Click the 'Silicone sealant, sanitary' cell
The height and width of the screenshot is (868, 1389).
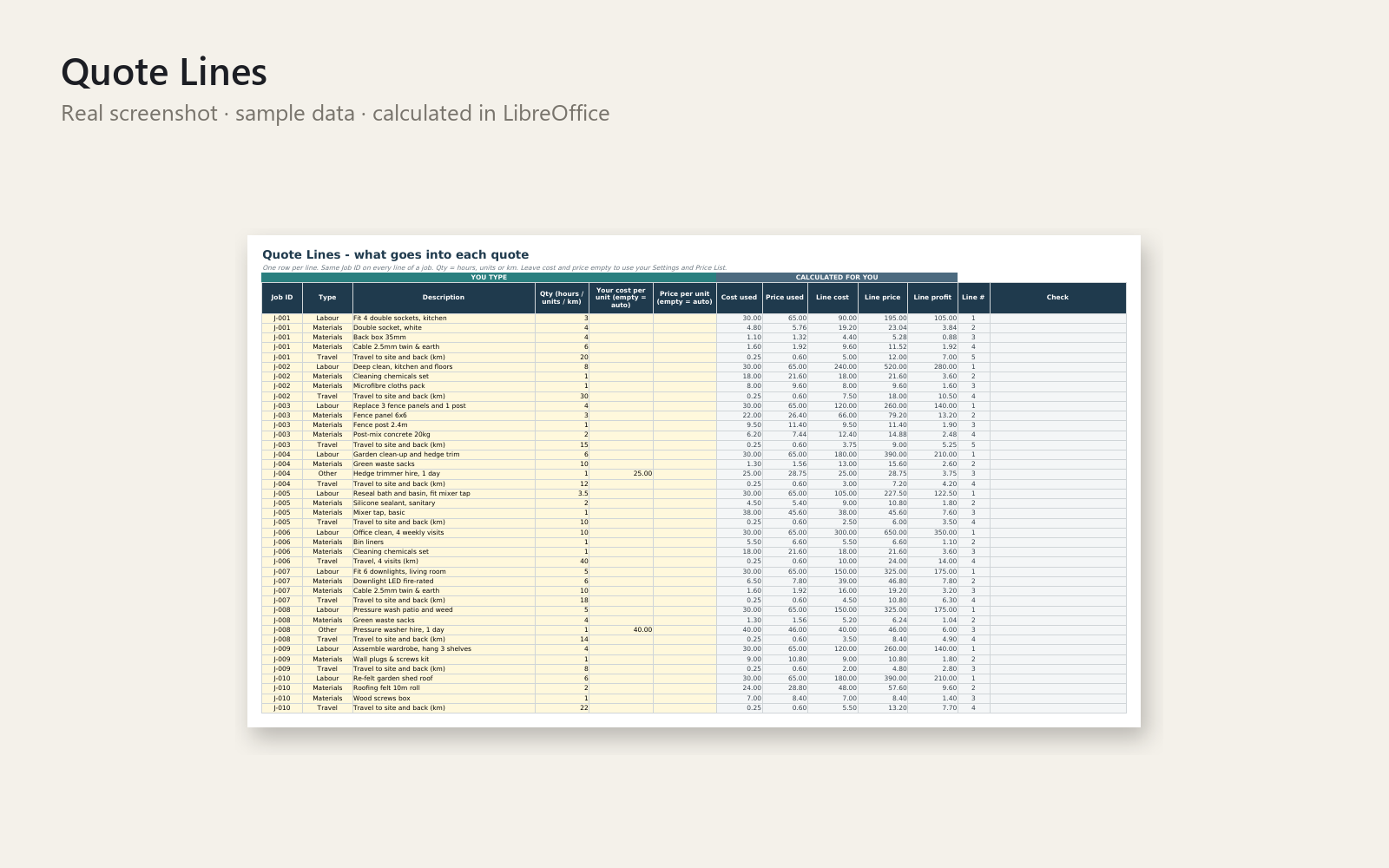pyautogui.click(x=444, y=503)
